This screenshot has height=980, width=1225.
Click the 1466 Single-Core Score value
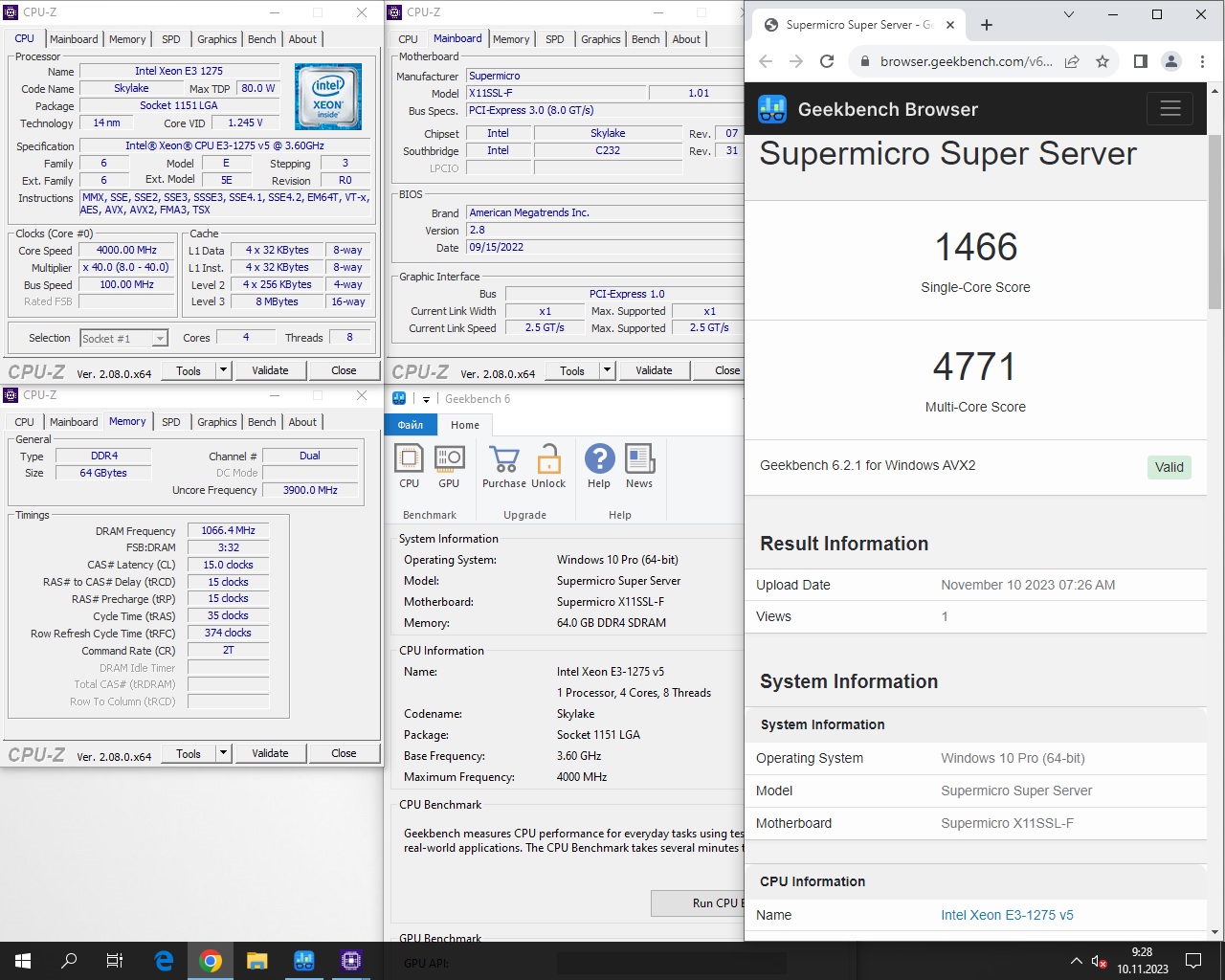976,247
